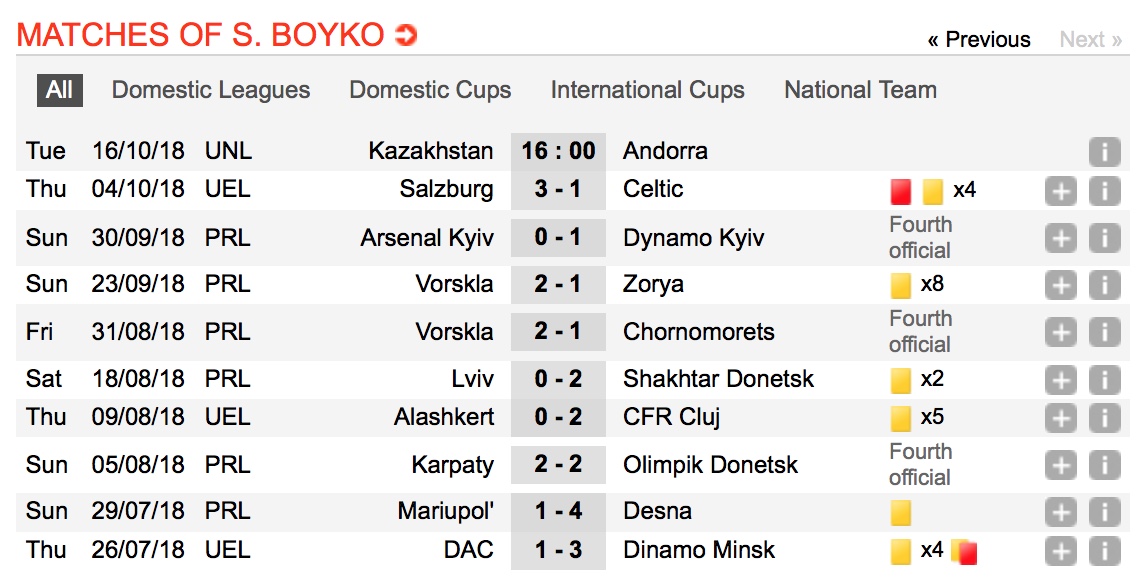Open the National Team tab
The image size is (1142, 578).
coord(860,90)
